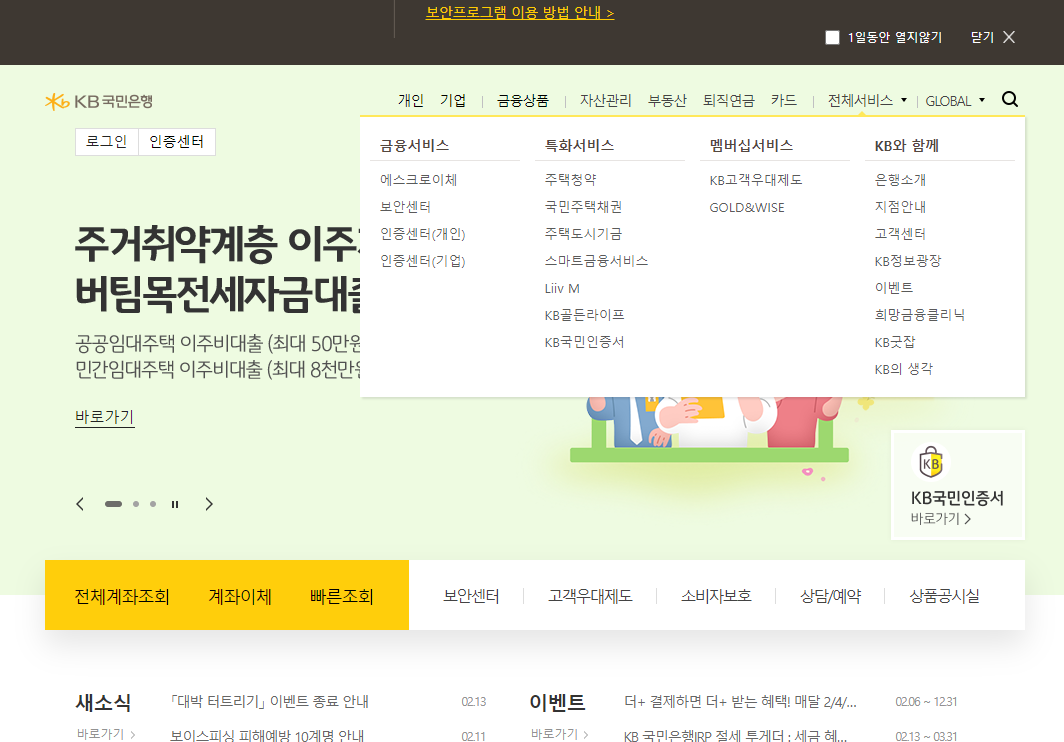The image size is (1064, 742).
Task: Open KB고객우대제도 link
Action: pos(756,180)
